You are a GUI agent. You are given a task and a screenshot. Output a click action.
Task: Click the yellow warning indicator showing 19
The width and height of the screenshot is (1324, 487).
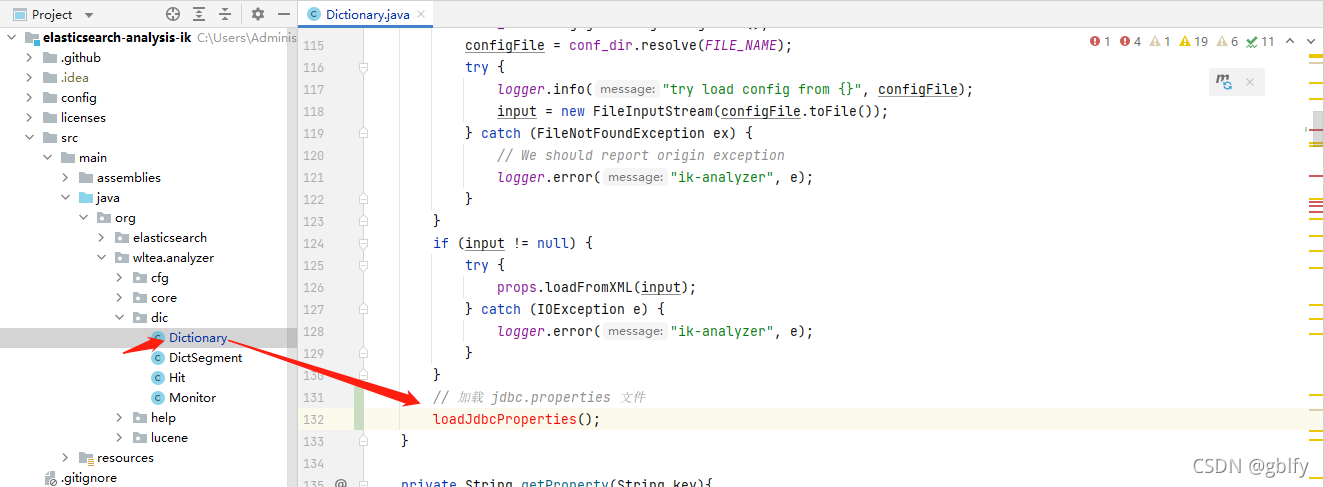pyautogui.click(x=1194, y=41)
